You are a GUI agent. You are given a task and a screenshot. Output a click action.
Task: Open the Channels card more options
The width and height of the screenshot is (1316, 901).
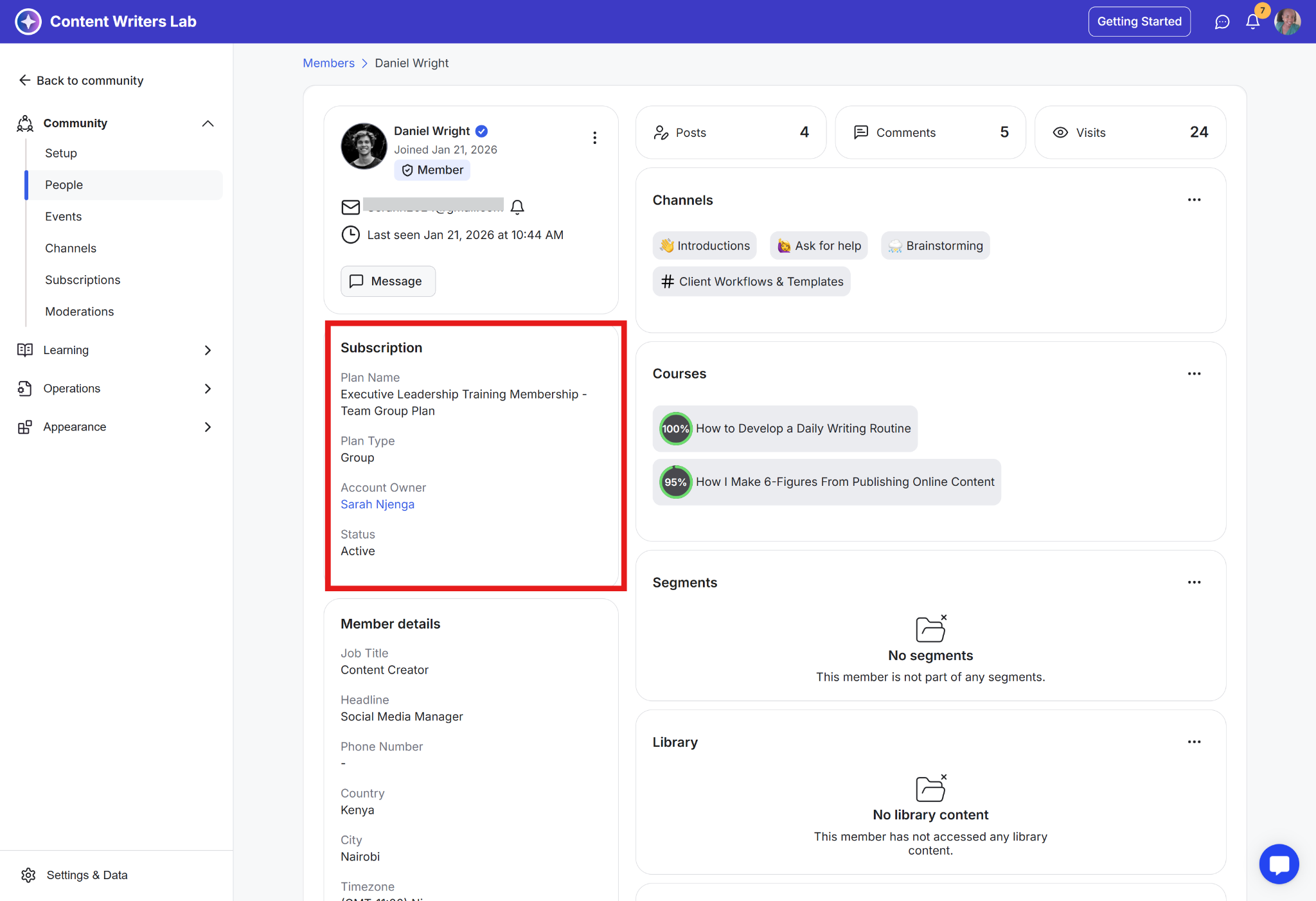1194,200
